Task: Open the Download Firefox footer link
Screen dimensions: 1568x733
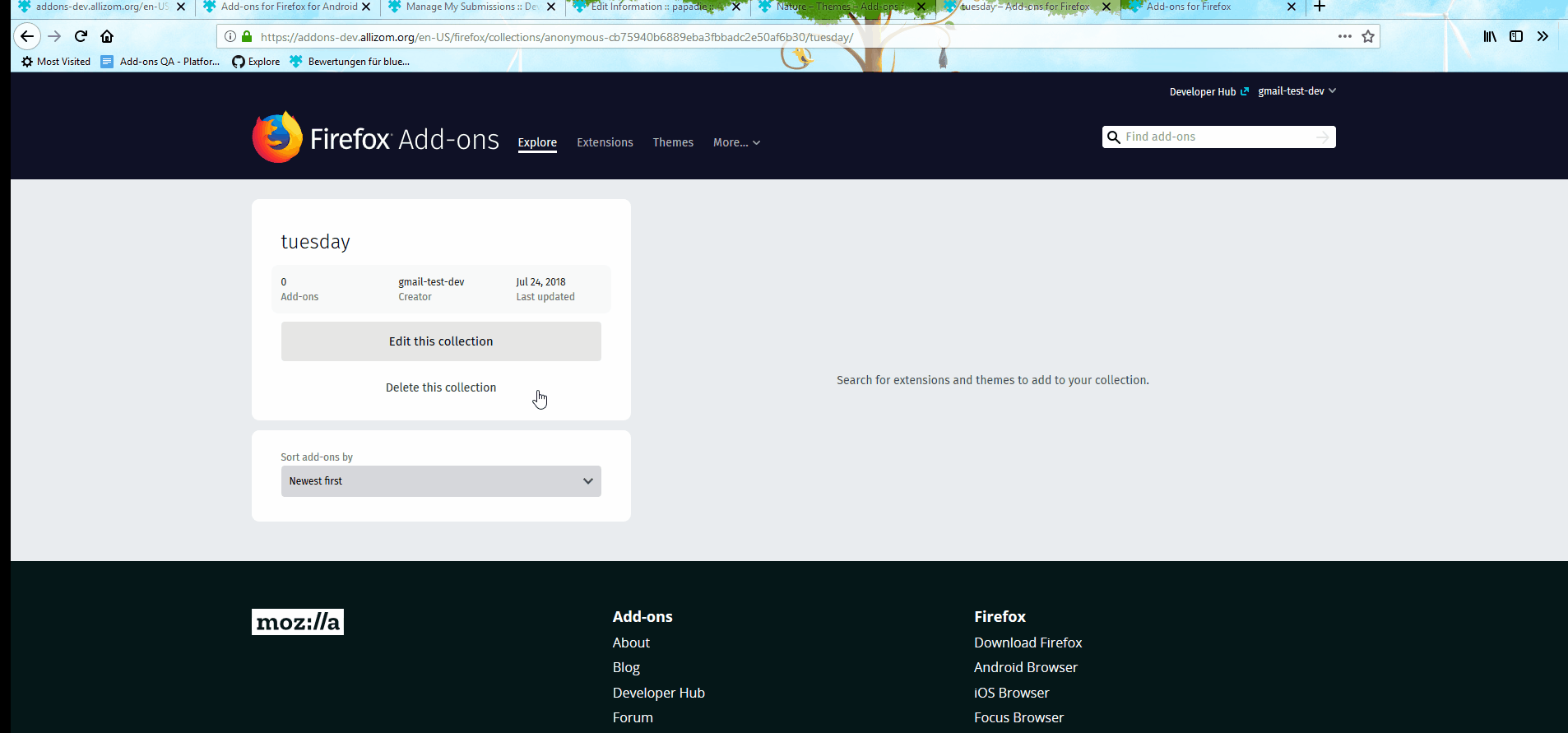Action: point(1028,643)
